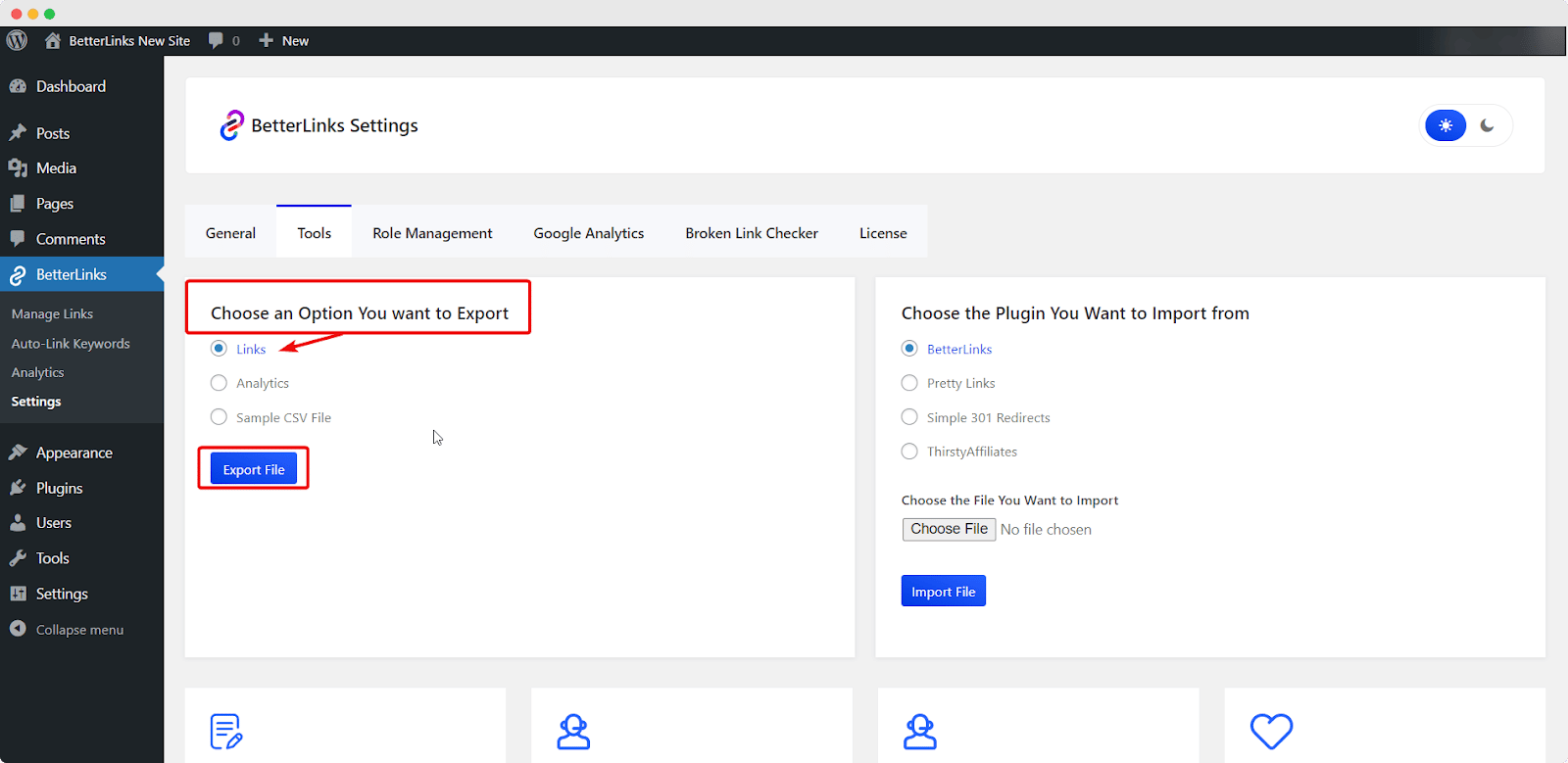
Task: Open the Google Analytics tab
Action: (x=589, y=233)
